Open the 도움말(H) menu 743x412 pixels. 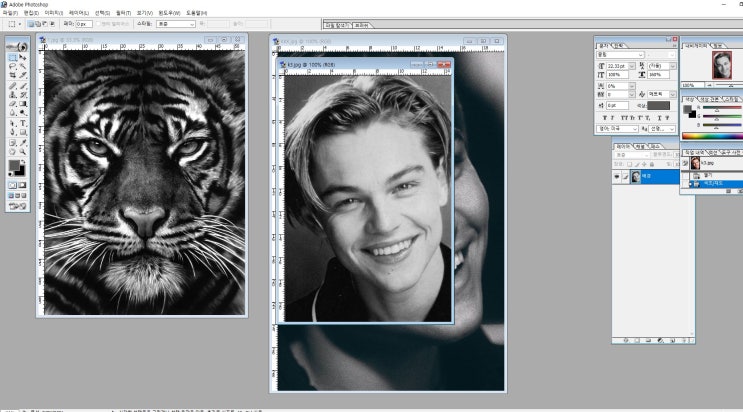point(196,13)
